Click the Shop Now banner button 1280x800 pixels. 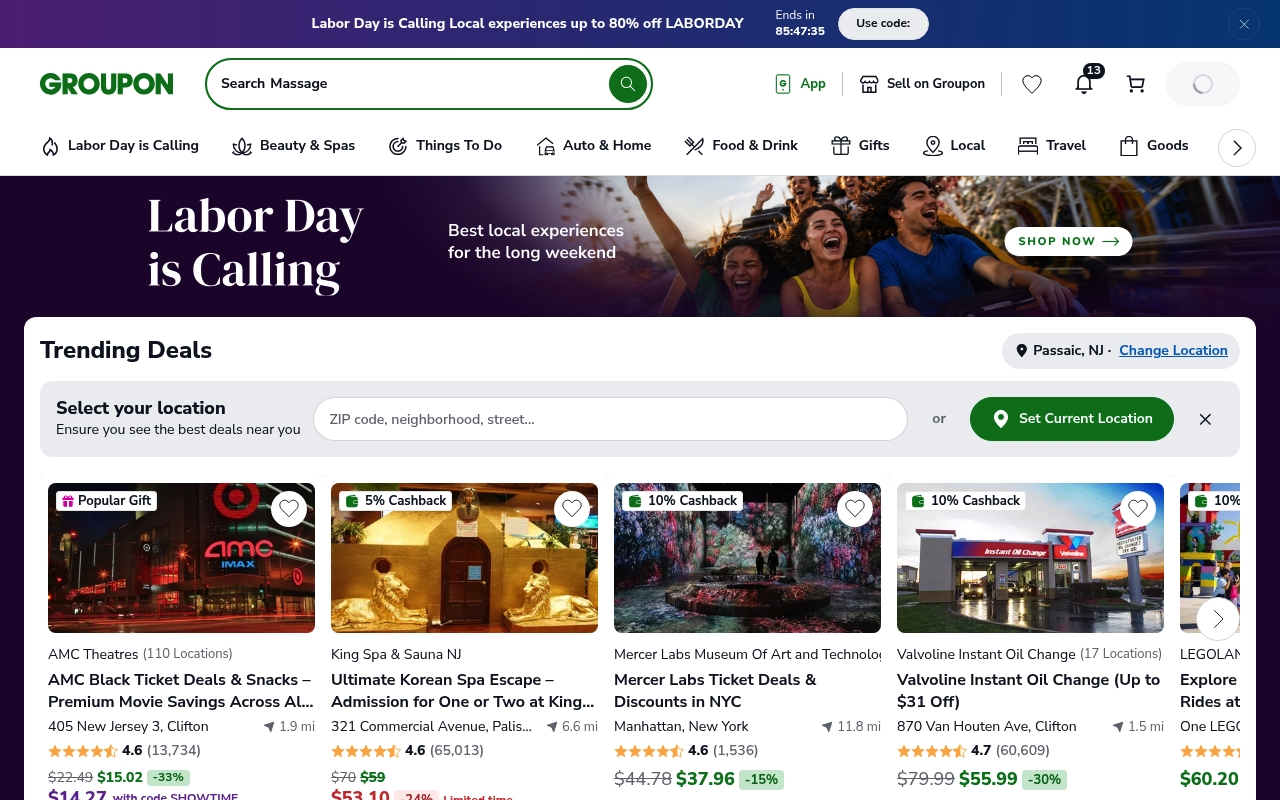1068,241
